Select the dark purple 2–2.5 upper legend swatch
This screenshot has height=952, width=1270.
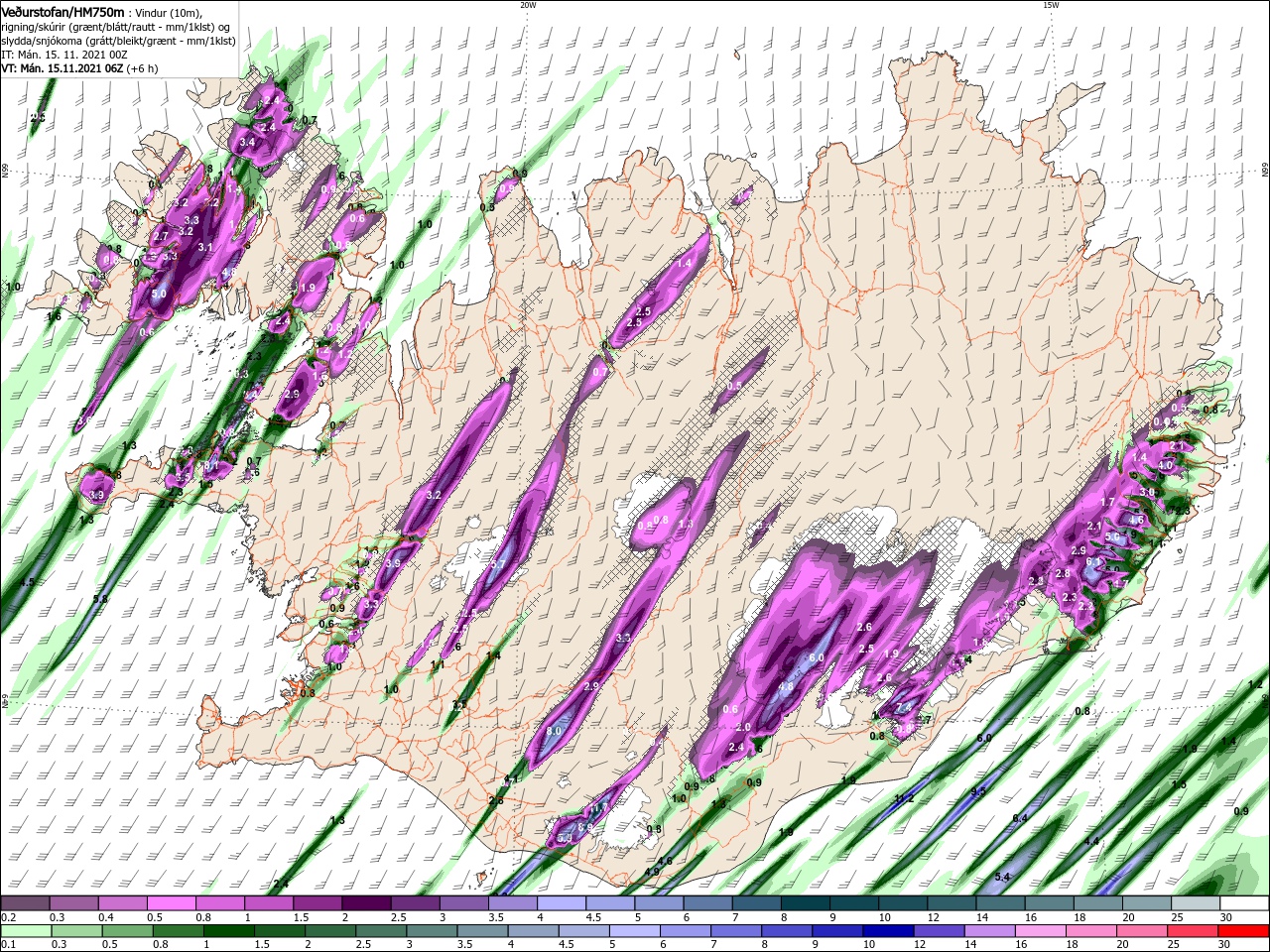(366, 903)
